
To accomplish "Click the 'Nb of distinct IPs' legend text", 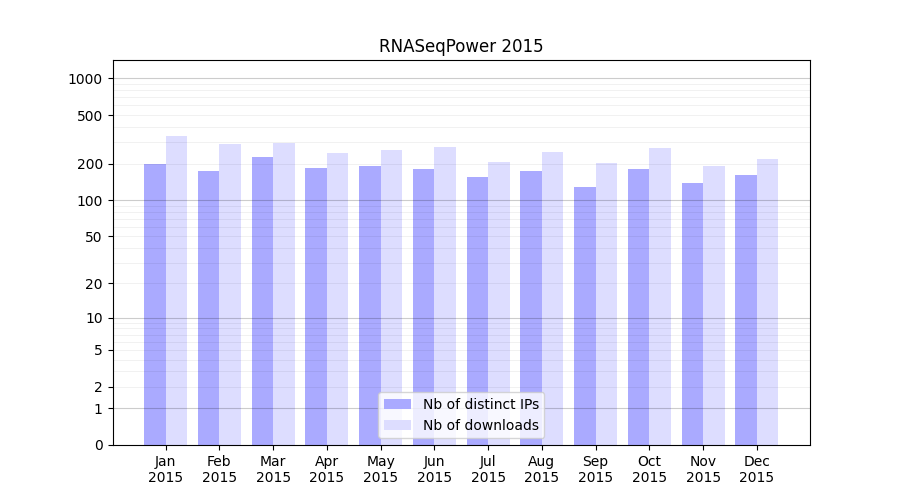I will 480,404.
